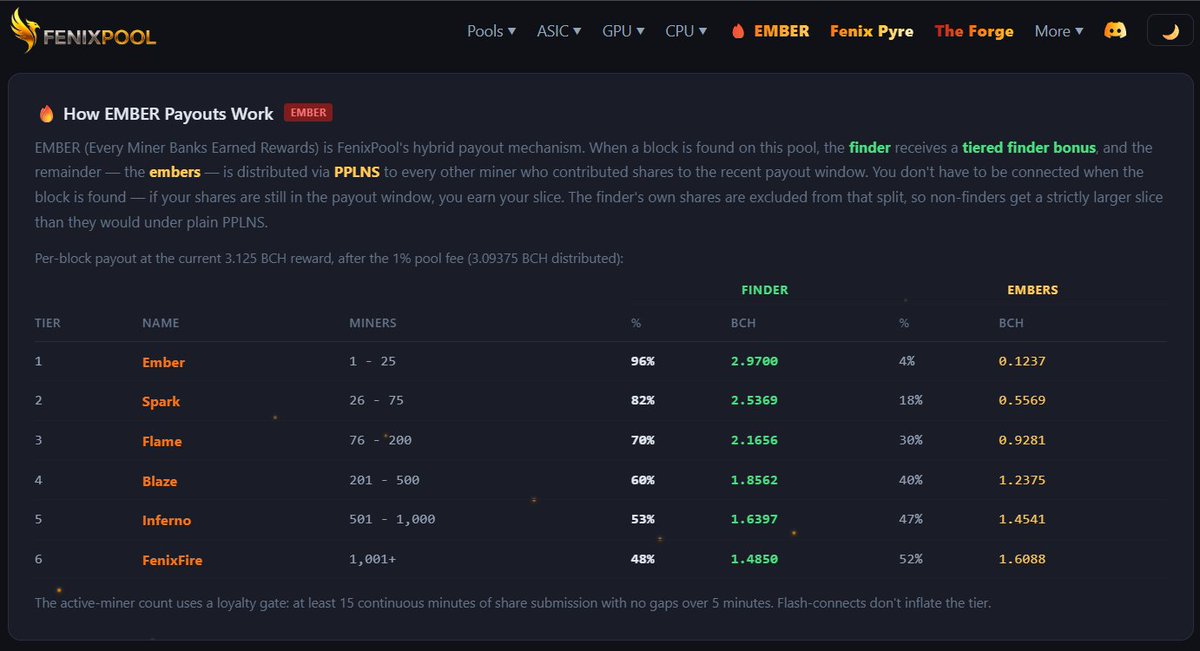1200x651 pixels.
Task: Click the 1.8562 finder BCH value
Action: 754,480
